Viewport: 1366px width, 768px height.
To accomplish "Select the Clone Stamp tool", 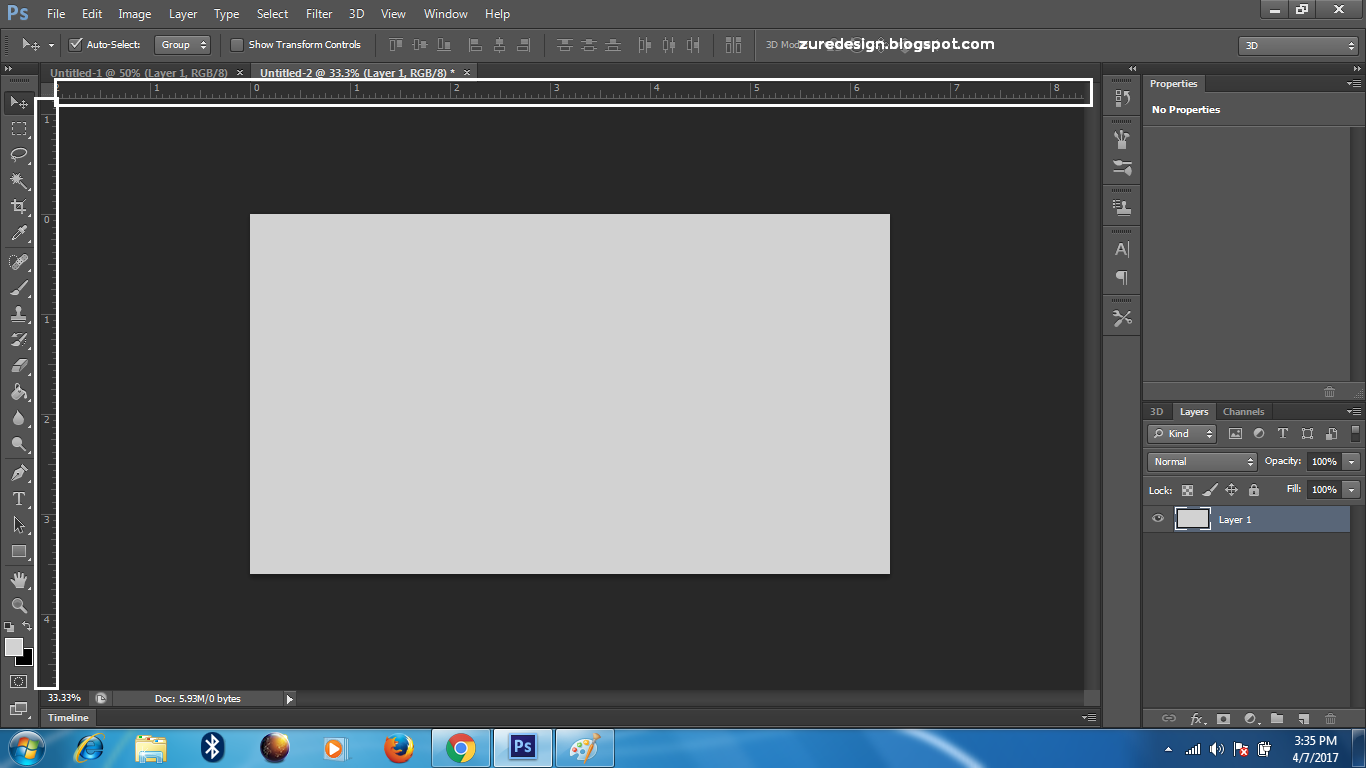I will point(18,314).
